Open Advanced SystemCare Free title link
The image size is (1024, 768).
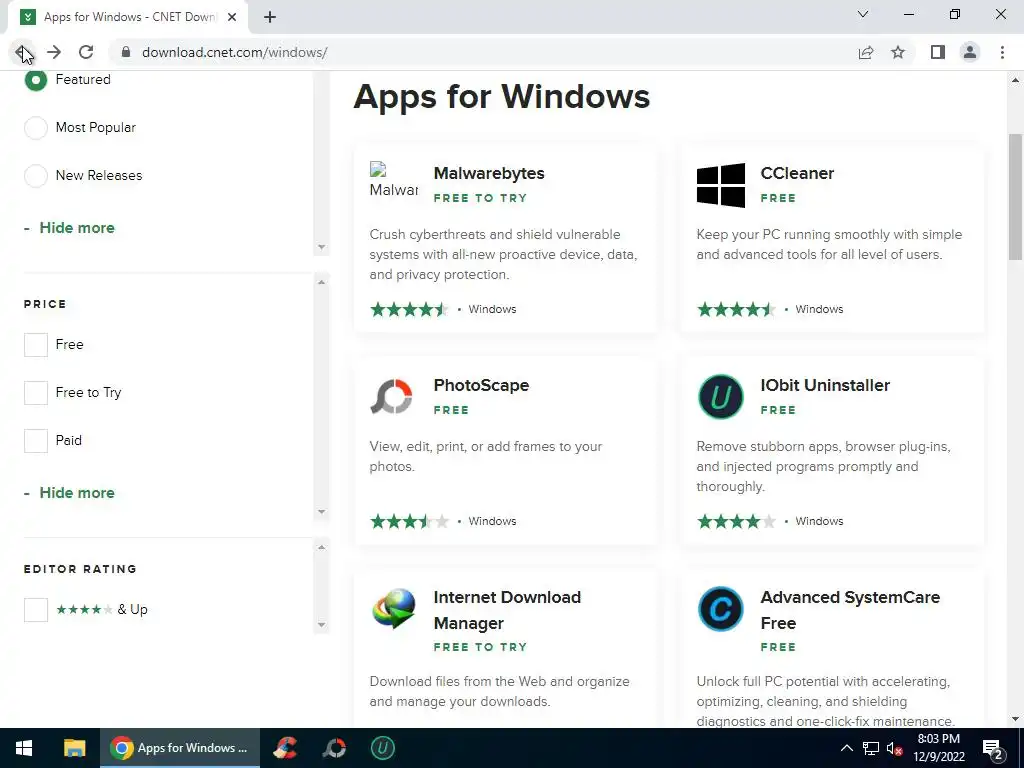tap(850, 610)
